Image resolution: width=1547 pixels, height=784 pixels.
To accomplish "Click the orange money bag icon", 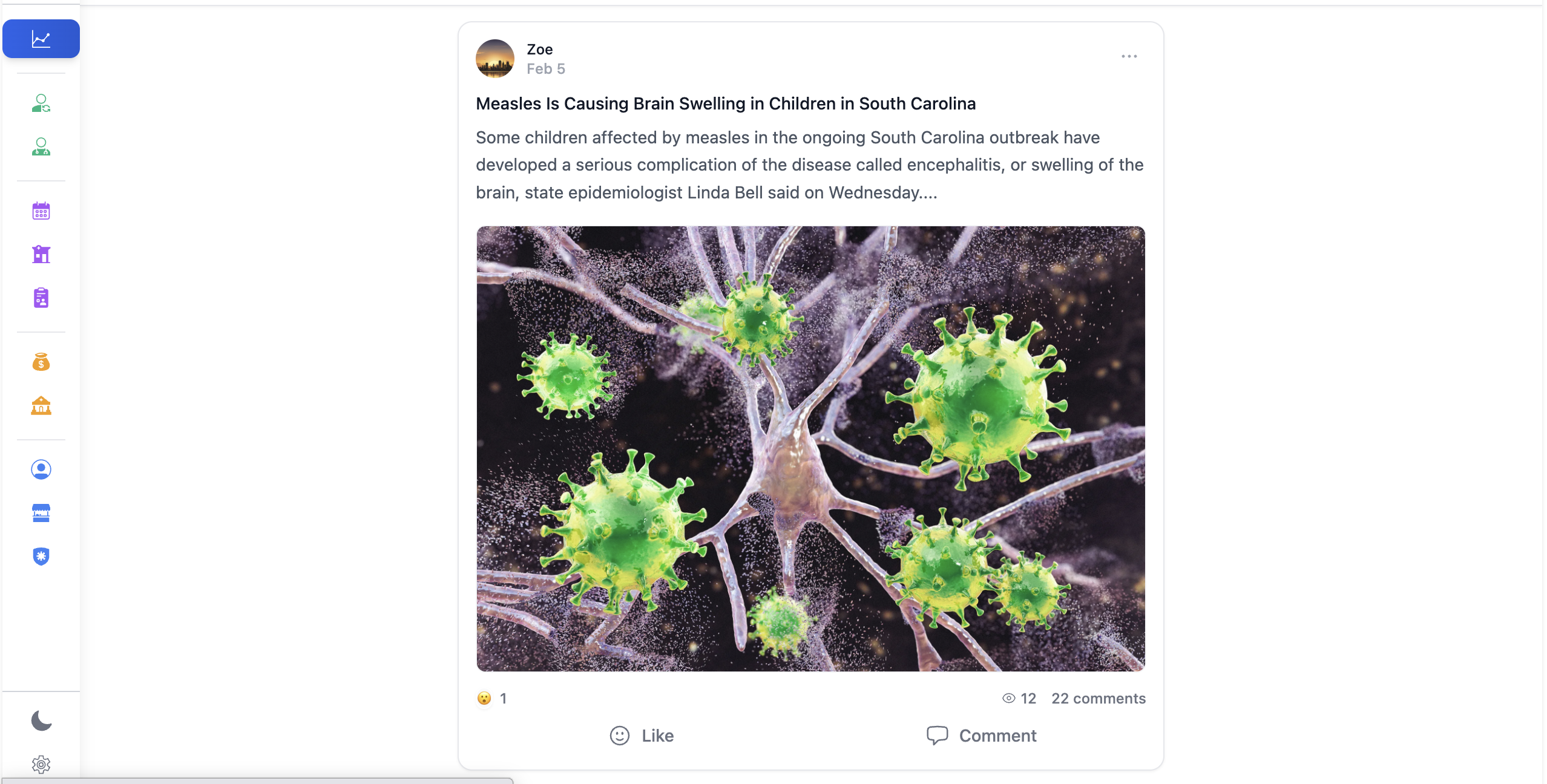I will point(41,362).
